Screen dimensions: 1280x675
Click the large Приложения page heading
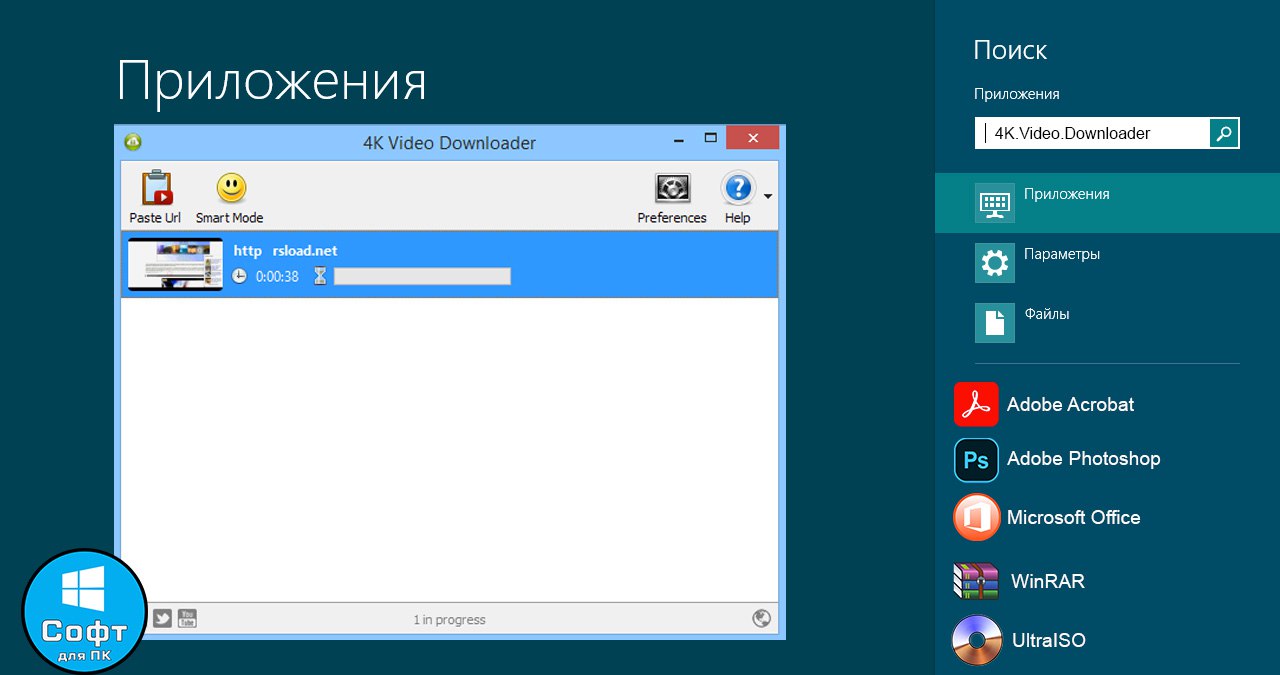point(272,84)
